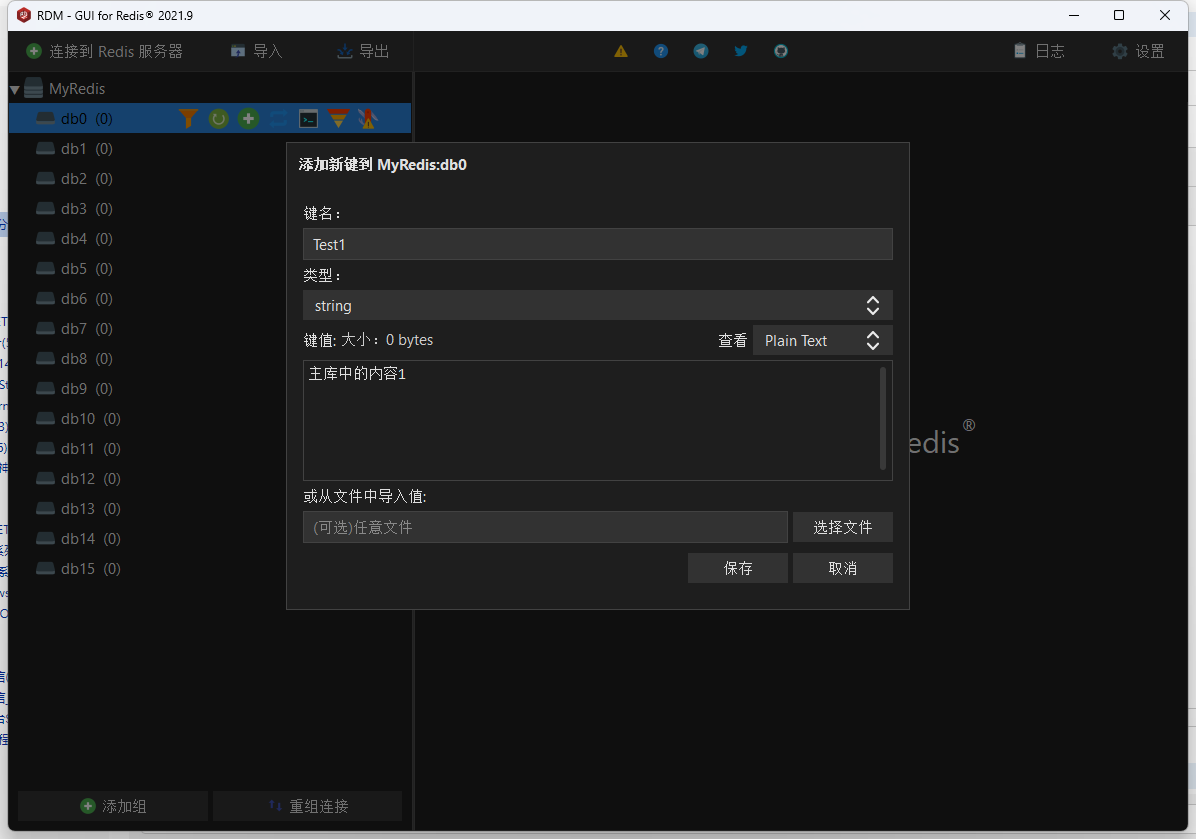
Task: Click the MyRedis server stack icon
Action: (x=34, y=88)
